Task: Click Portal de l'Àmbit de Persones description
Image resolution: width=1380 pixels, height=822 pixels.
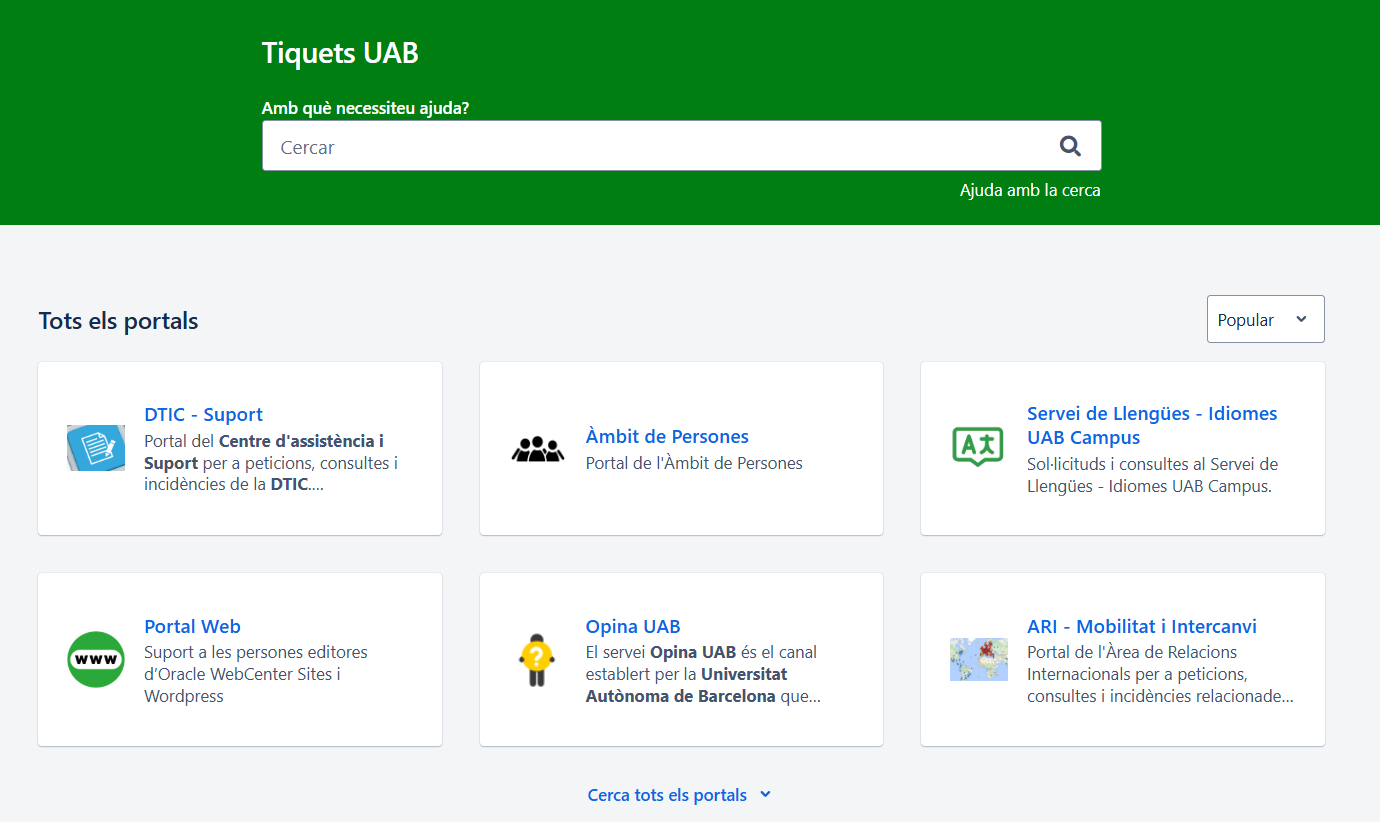Action: click(x=694, y=463)
